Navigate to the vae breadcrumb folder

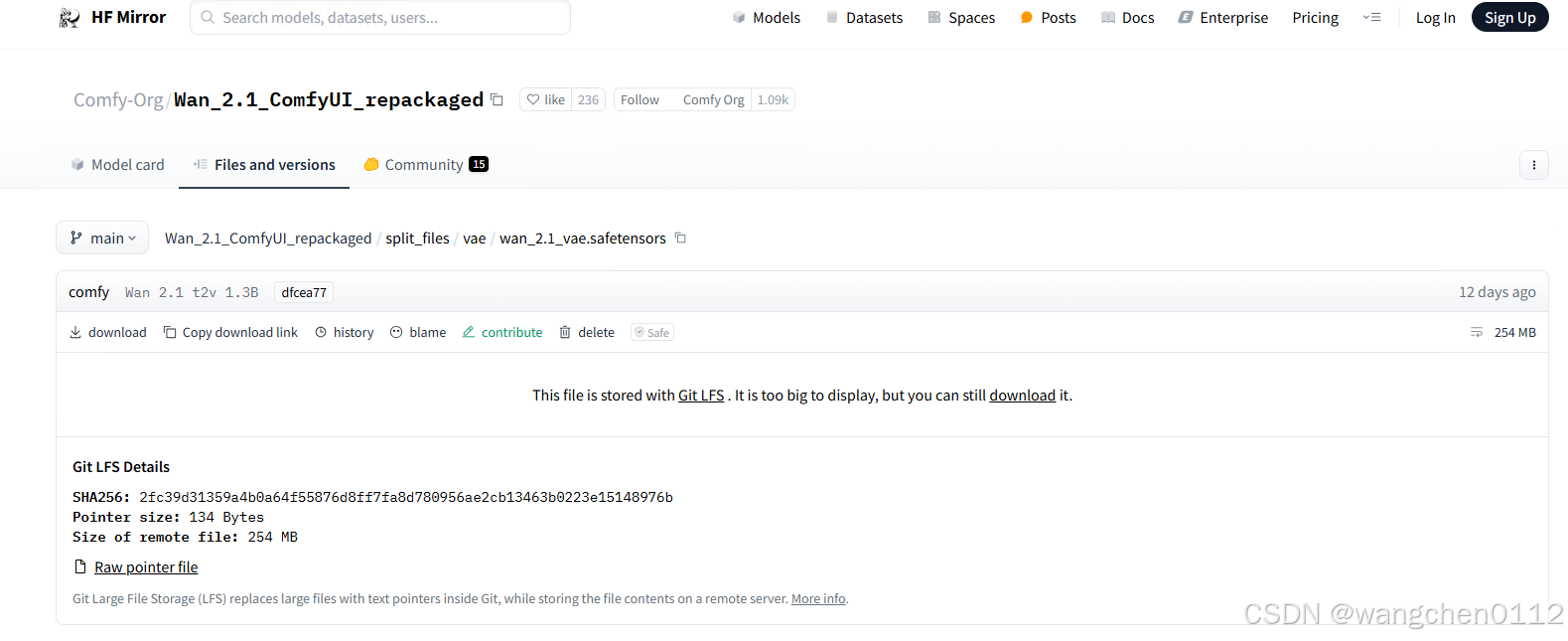(475, 239)
